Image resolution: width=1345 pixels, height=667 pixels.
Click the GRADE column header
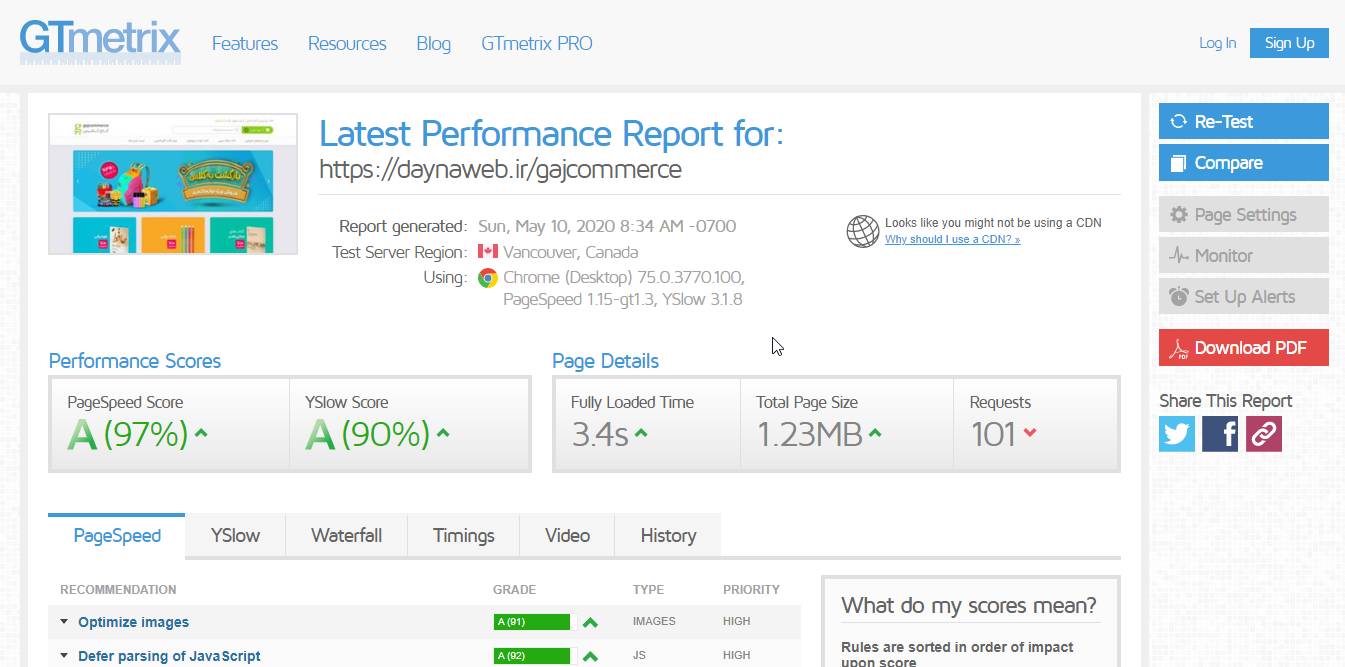[x=515, y=590]
